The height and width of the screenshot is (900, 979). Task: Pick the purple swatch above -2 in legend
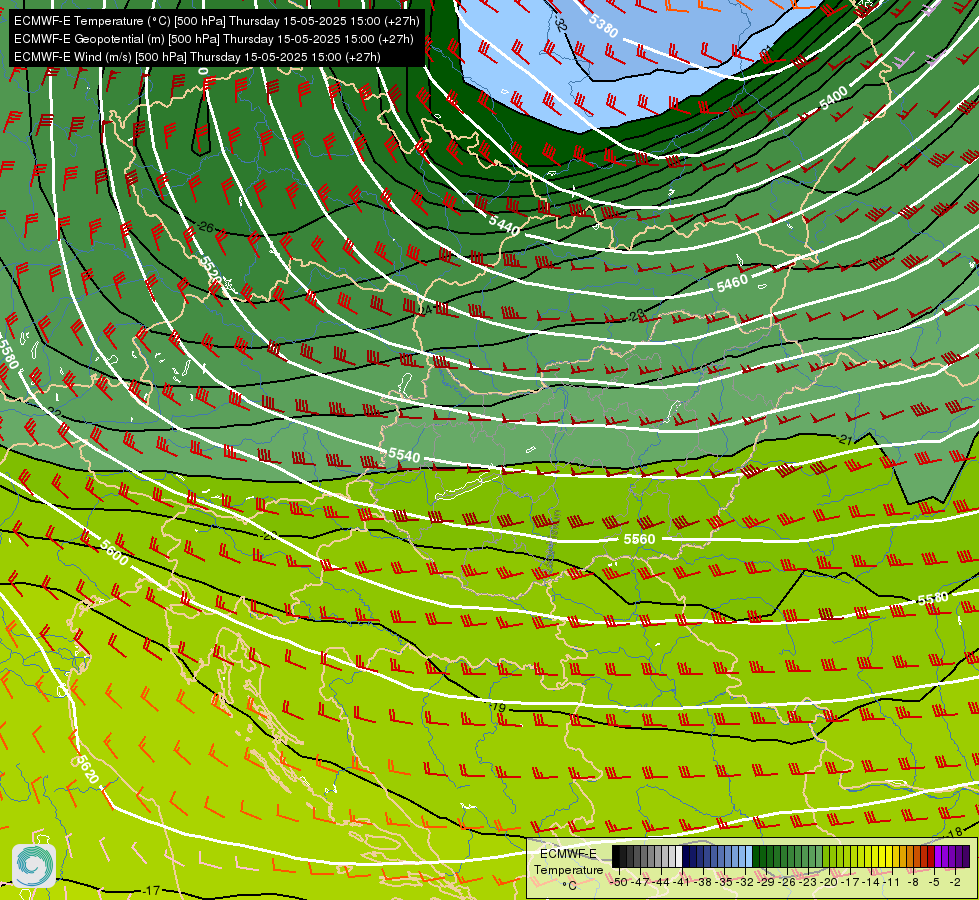pyautogui.click(x=959, y=857)
